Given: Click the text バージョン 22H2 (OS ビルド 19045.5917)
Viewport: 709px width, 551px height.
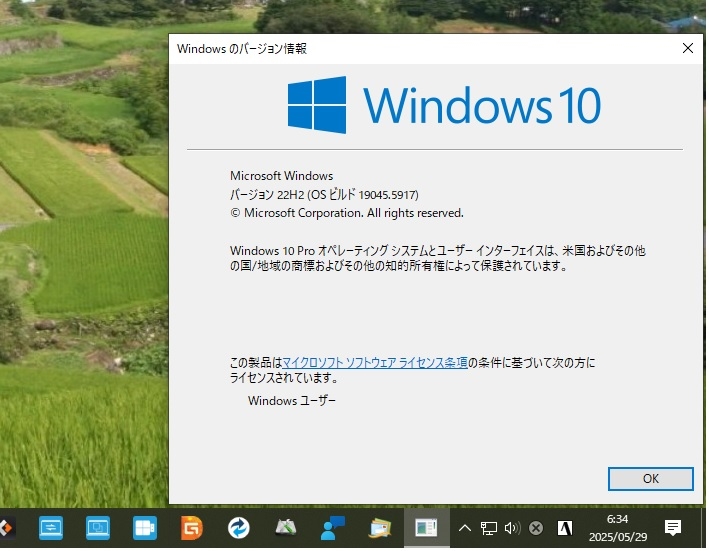Looking at the screenshot, I should (326, 196).
